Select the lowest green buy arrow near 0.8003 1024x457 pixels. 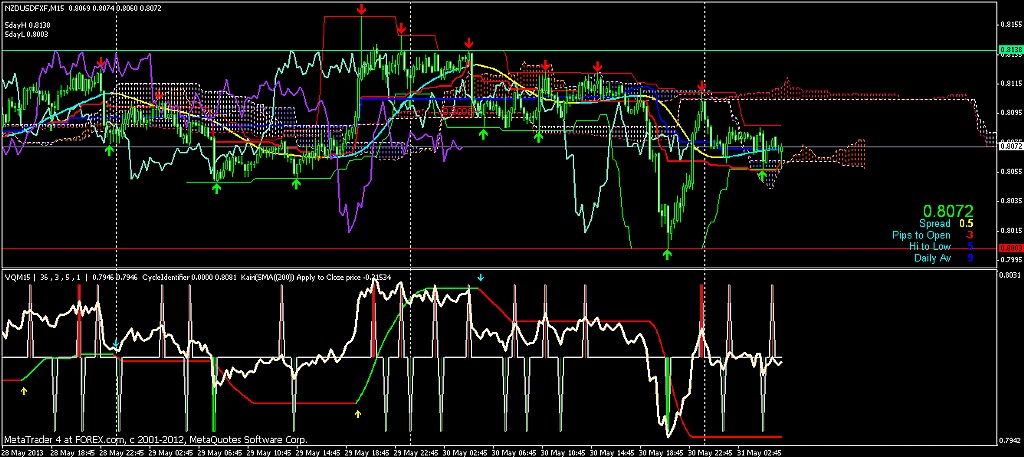tap(667, 255)
